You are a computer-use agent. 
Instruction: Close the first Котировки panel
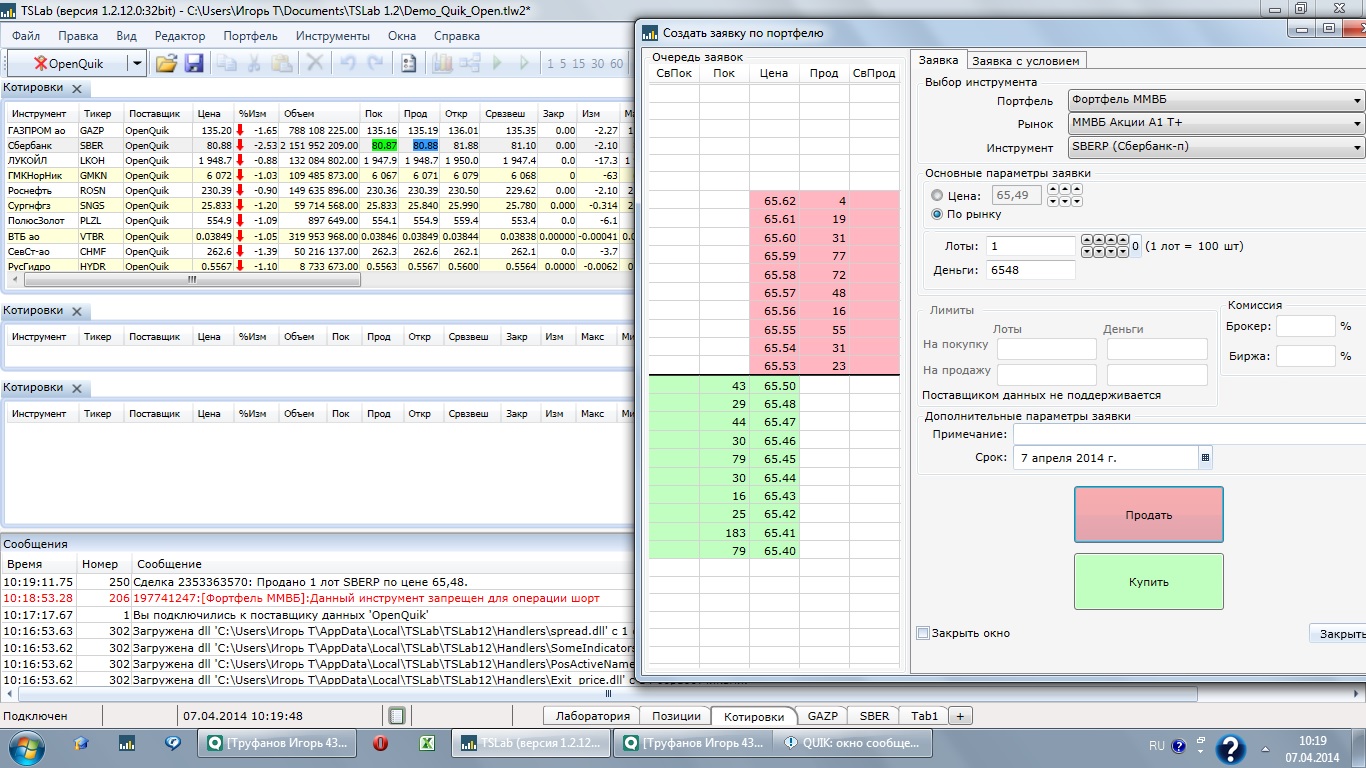click(77, 88)
